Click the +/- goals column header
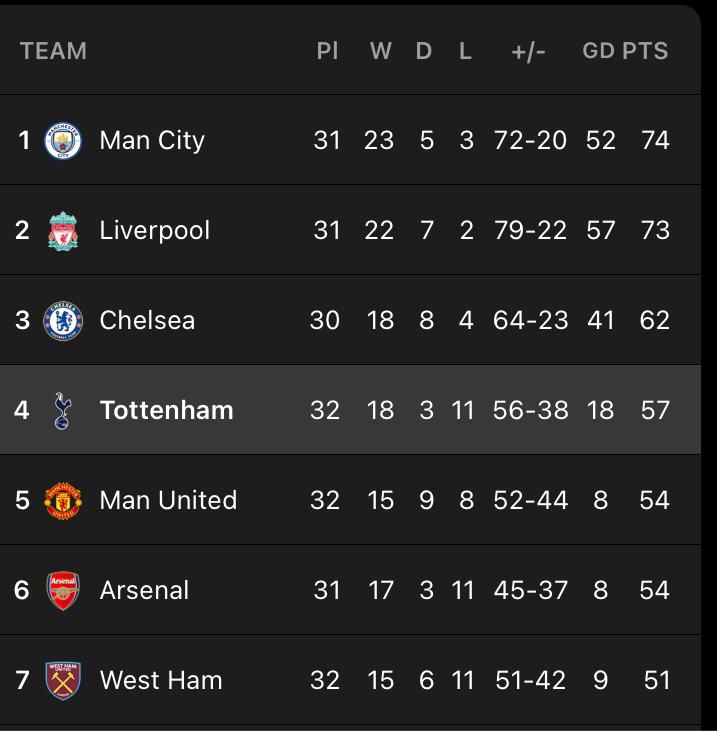The image size is (717, 731). 528,51
